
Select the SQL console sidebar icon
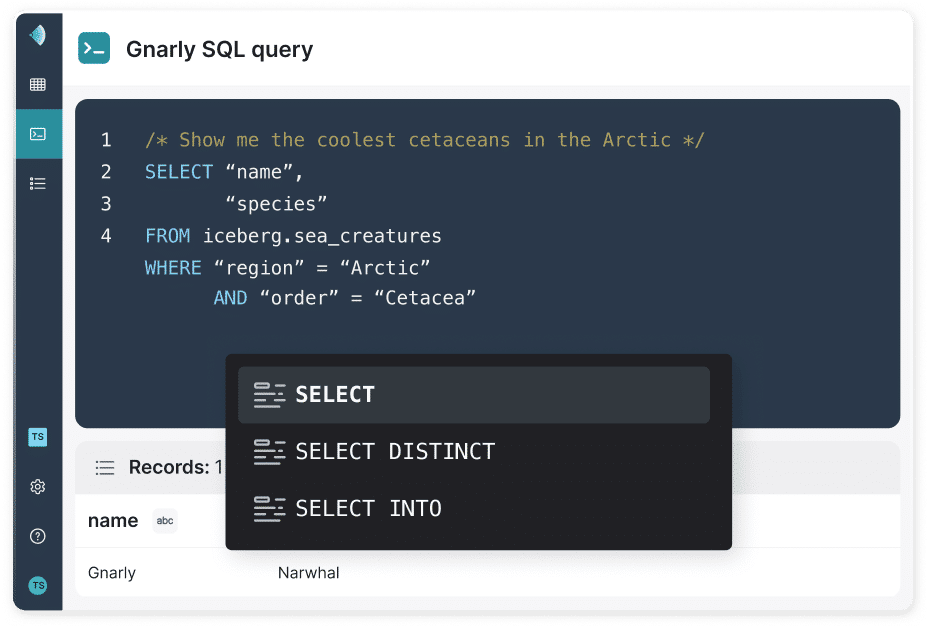pos(38,134)
